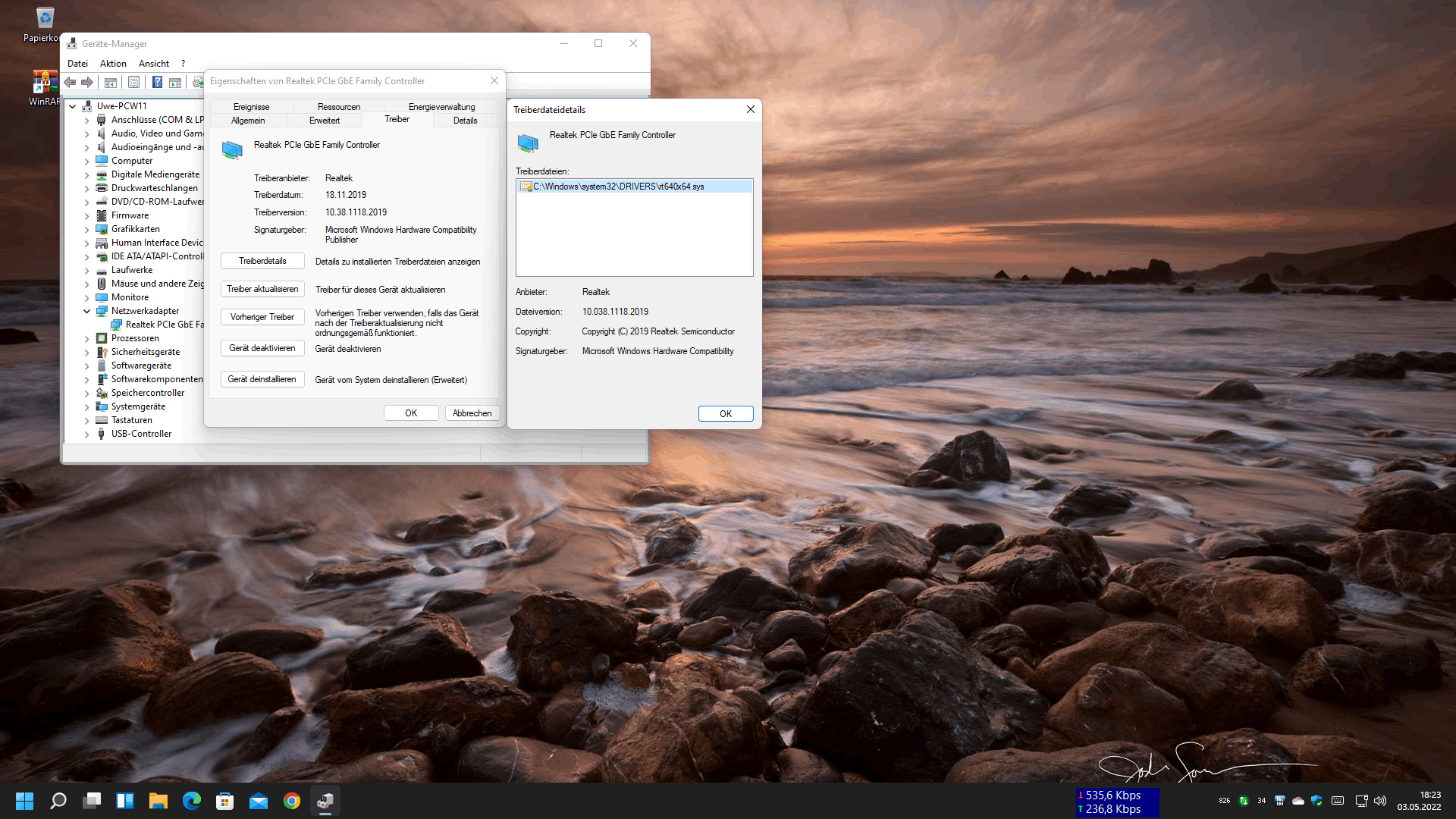Image resolution: width=1456 pixels, height=819 pixels.
Task: Click Treiber aktualisieren button
Action: point(262,289)
